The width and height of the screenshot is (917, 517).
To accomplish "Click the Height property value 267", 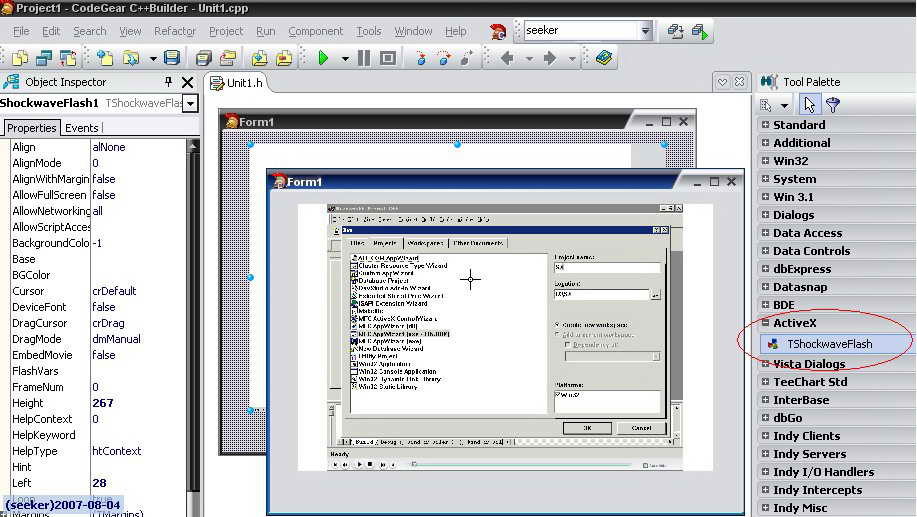I will tap(103, 403).
